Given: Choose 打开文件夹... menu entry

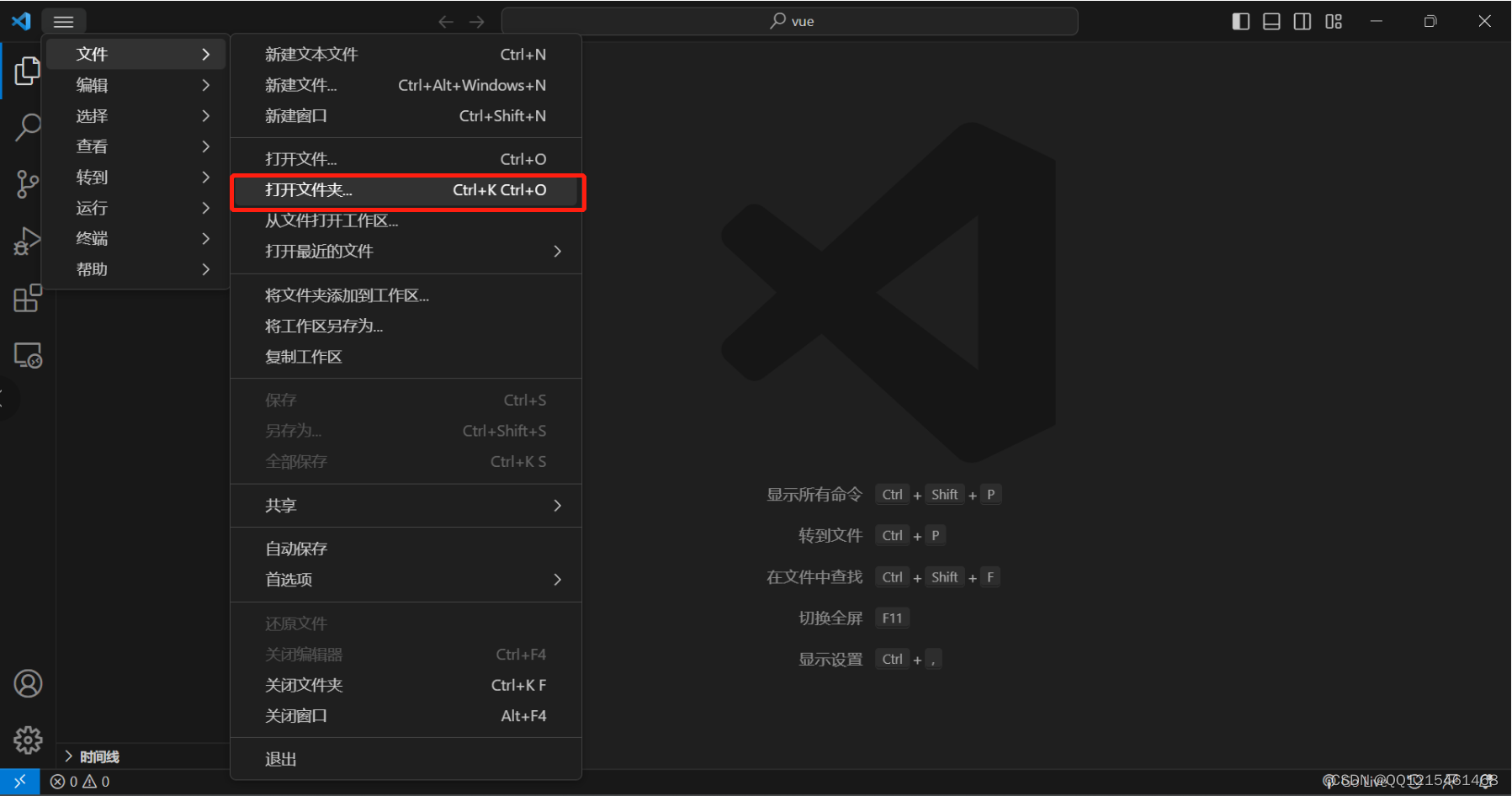Looking at the screenshot, I should point(406,190).
